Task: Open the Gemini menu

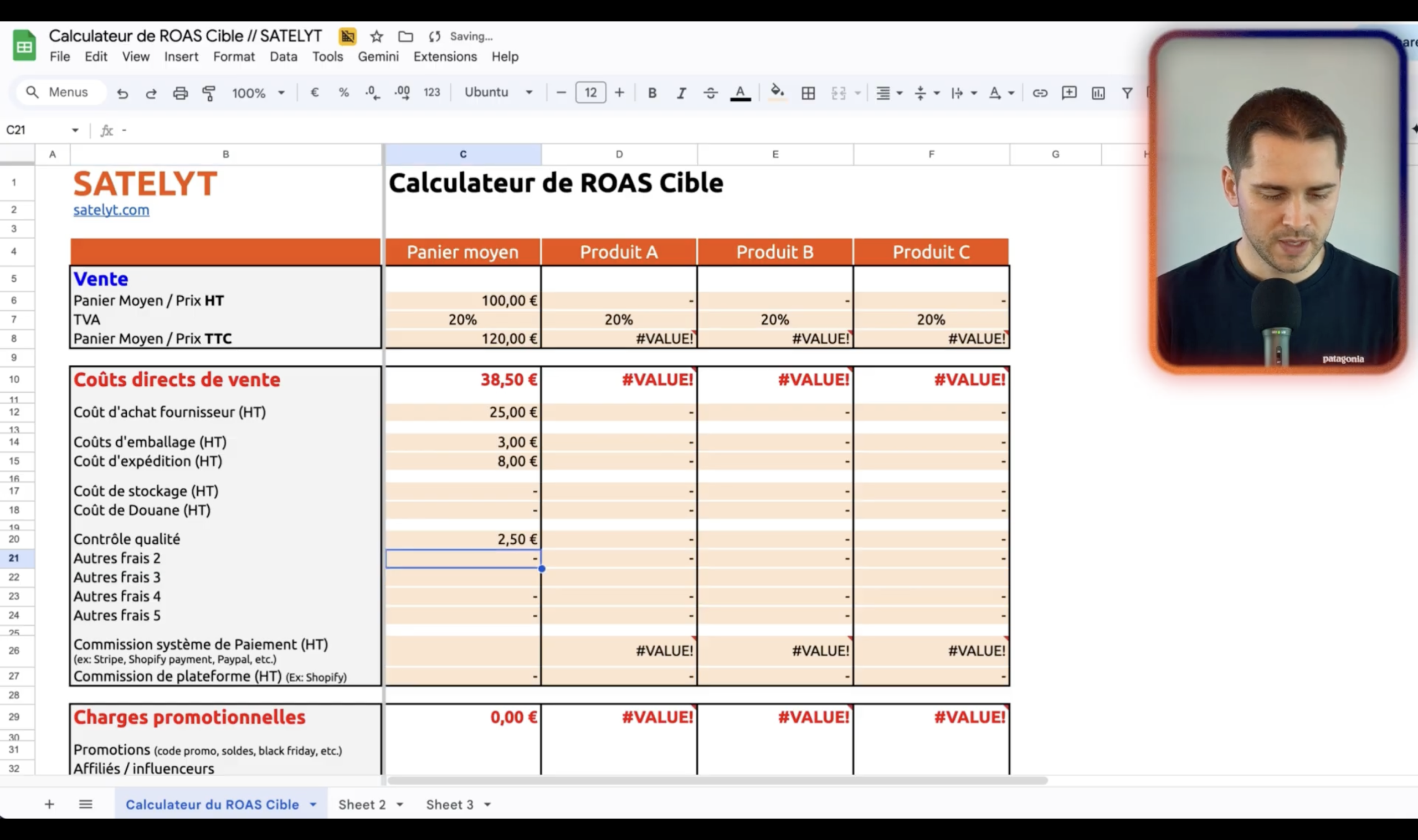Action: click(378, 56)
